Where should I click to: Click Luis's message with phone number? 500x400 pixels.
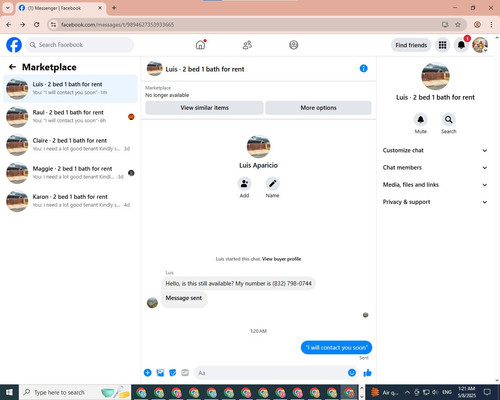(x=238, y=283)
